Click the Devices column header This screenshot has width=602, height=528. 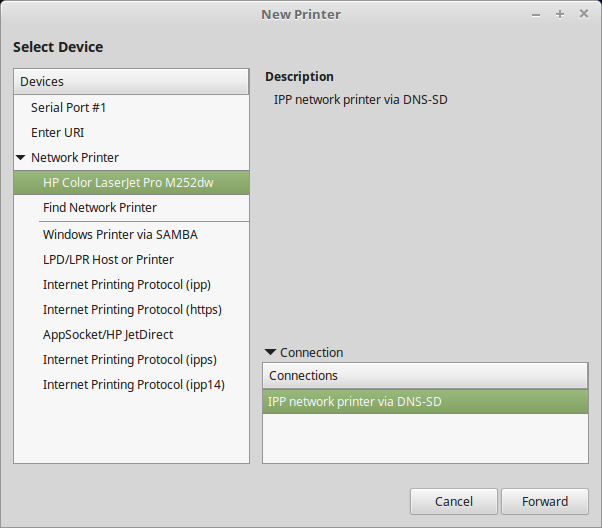coord(131,81)
